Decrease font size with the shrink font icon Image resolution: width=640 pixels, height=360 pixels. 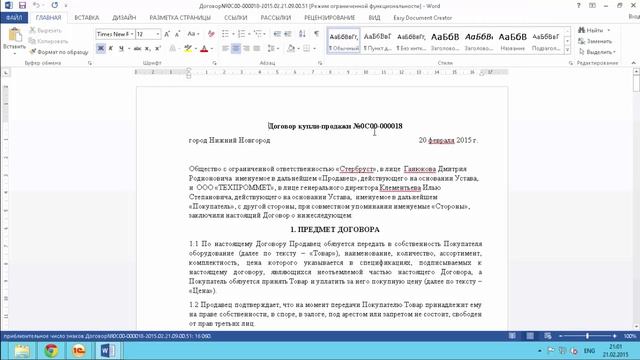[x=178, y=34]
